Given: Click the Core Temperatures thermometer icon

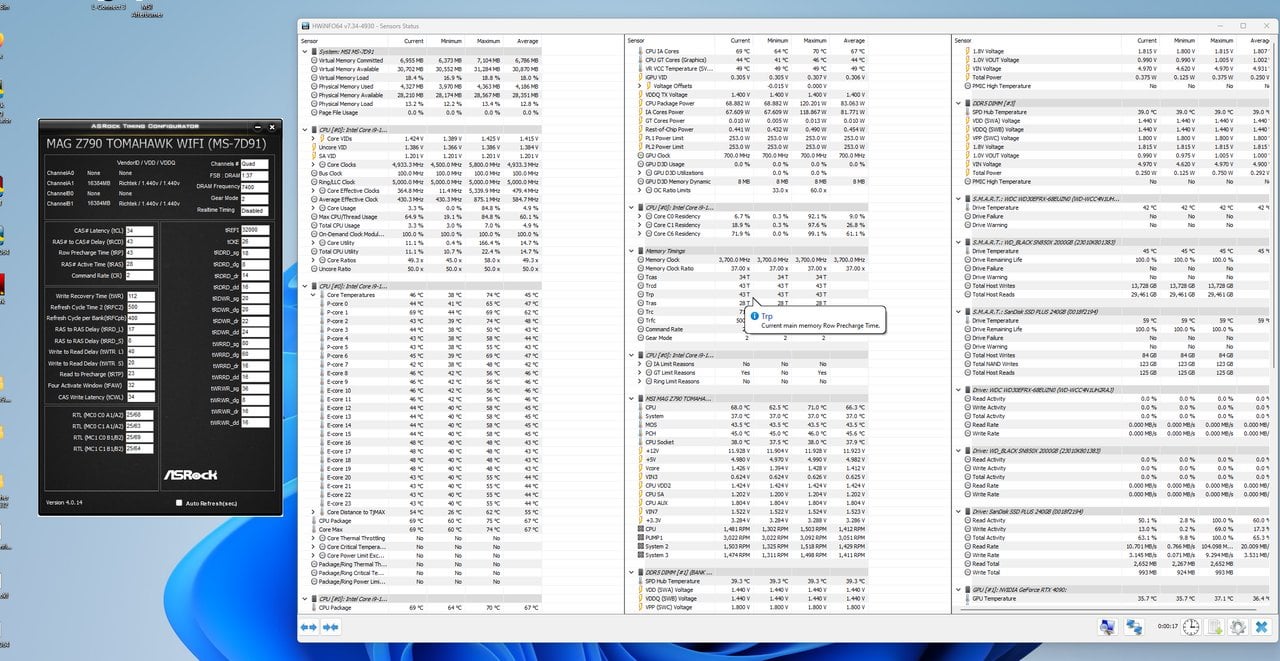Looking at the screenshot, I should click(322, 295).
